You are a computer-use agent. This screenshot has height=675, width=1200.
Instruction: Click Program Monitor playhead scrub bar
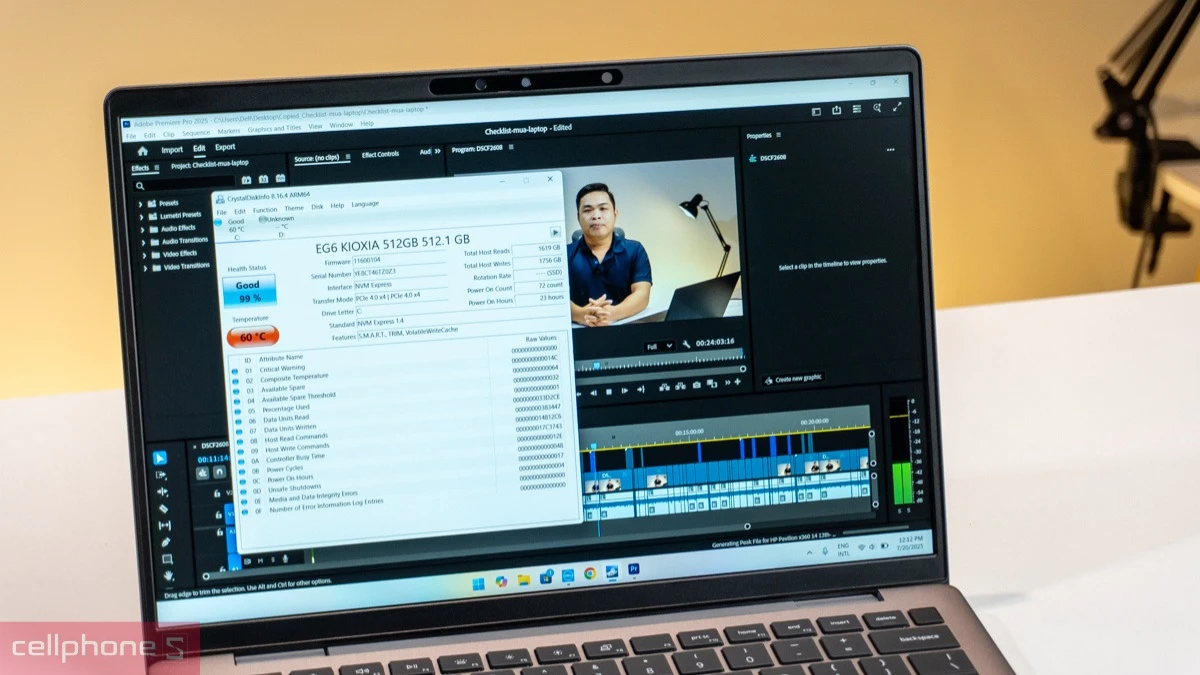coord(659,363)
